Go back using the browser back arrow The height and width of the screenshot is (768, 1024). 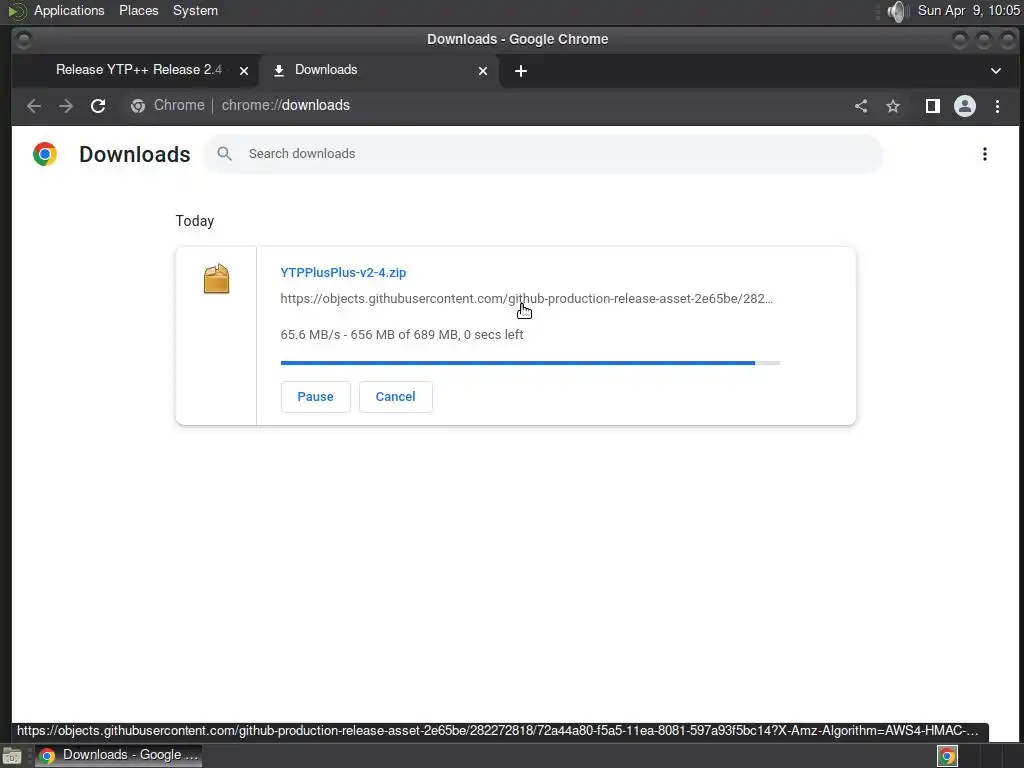[x=34, y=106]
